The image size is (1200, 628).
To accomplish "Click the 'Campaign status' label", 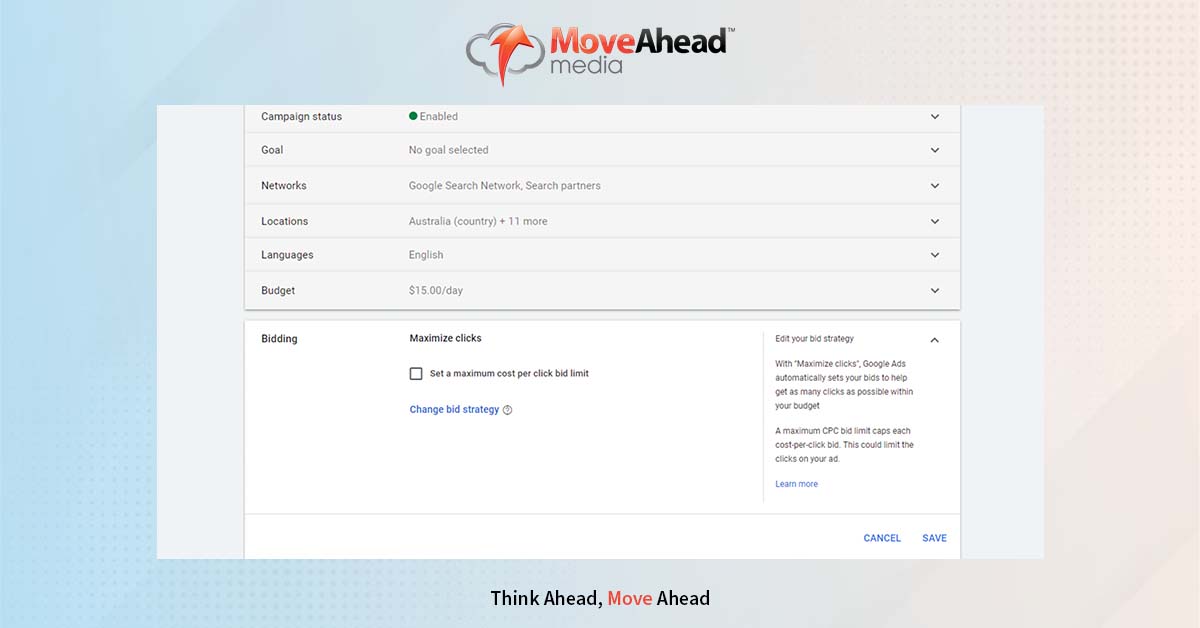I will click(x=301, y=117).
